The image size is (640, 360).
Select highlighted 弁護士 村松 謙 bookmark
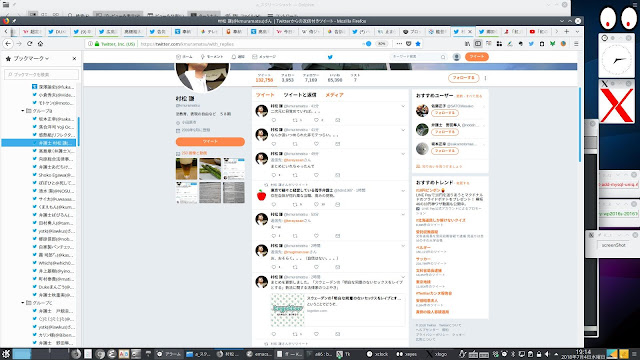tap(39, 143)
